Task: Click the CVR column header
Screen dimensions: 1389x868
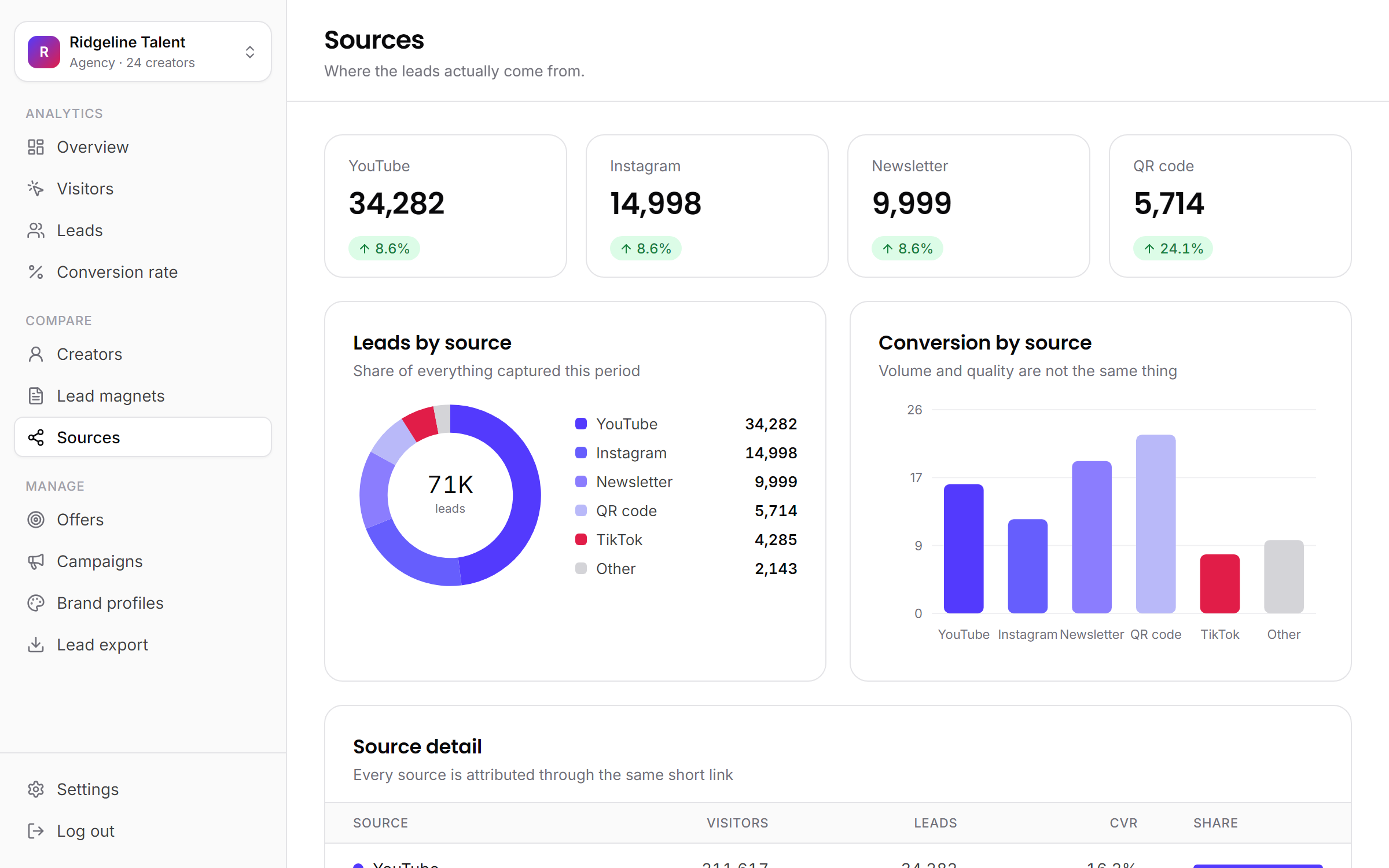Action: pos(1123,823)
